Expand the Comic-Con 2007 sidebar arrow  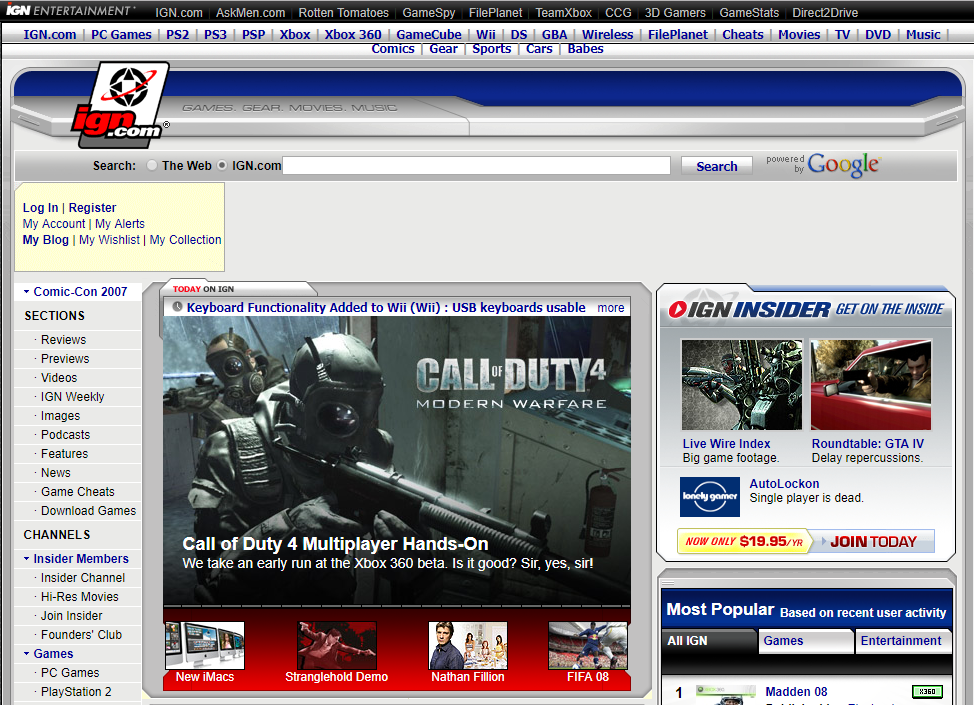[x=26, y=292]
